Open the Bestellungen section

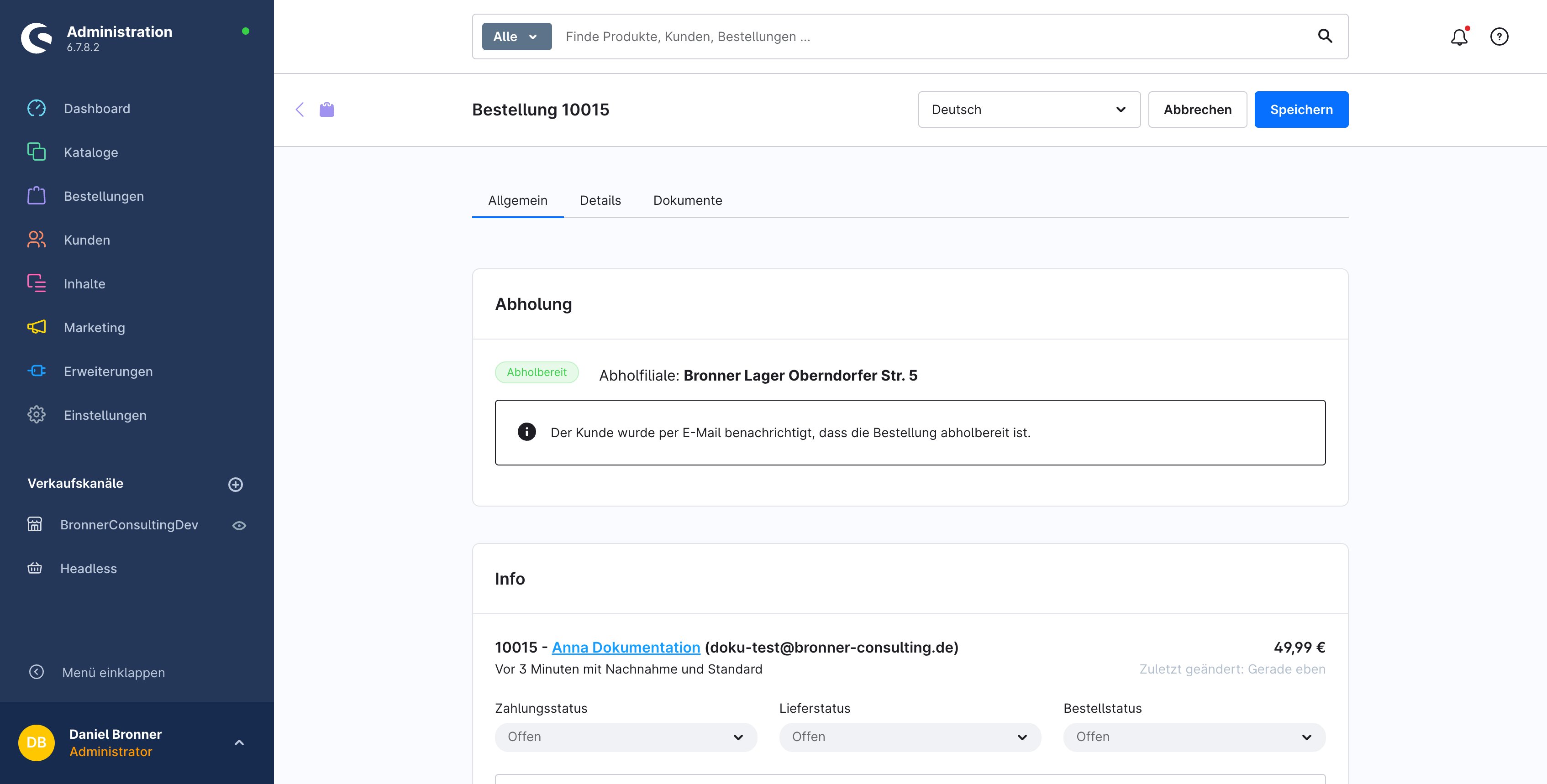click(x=103, y=196)
